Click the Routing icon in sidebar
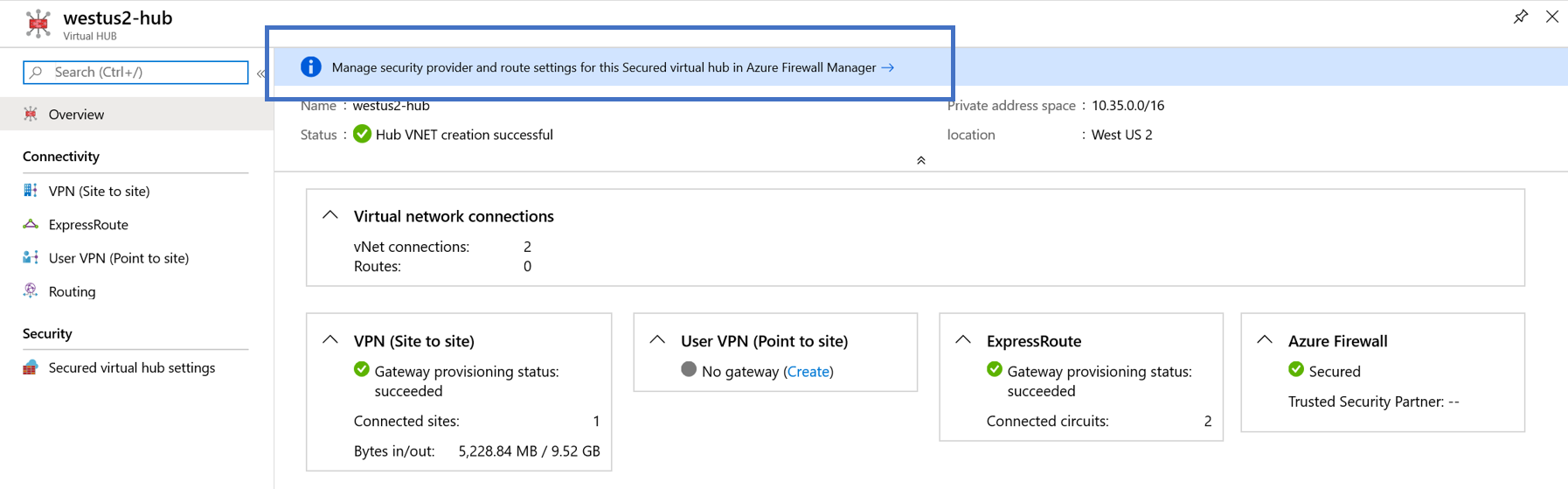This screenshot has width=1568, height=489. 31,291
